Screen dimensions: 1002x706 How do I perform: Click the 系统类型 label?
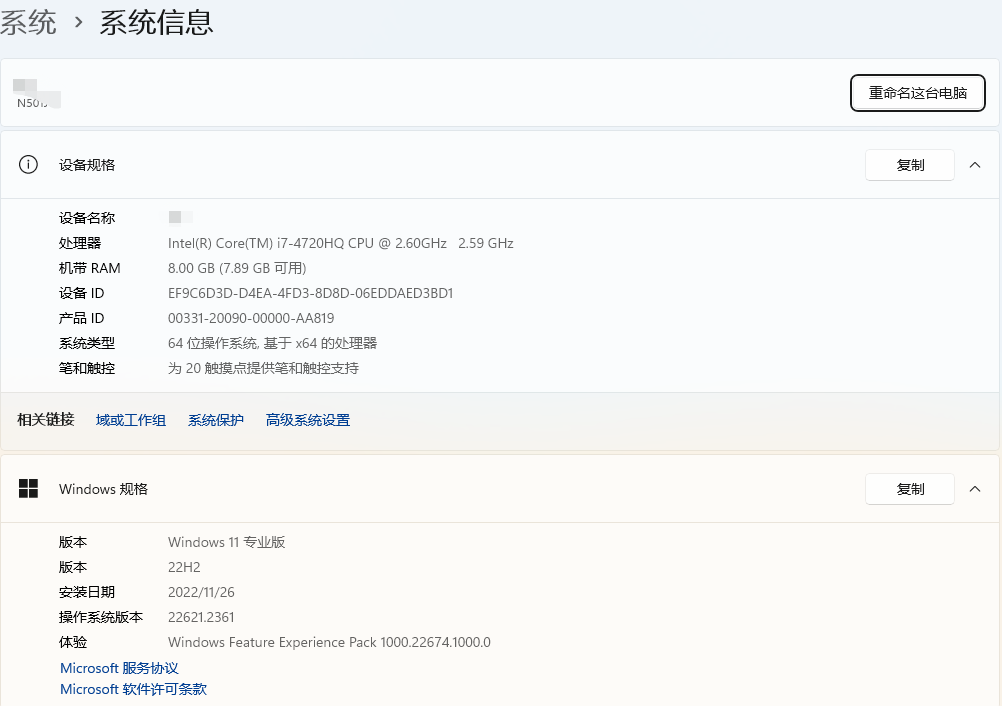coord(87,343)
